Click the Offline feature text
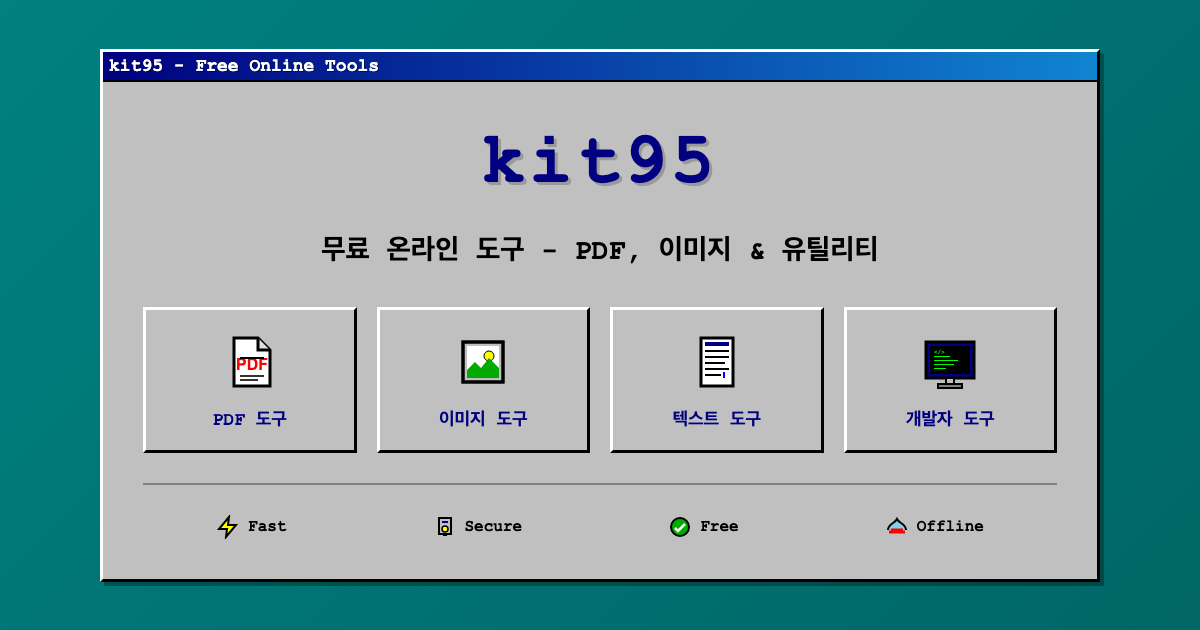This screenshot has height=630, width=1200. [x=950, y=526]
